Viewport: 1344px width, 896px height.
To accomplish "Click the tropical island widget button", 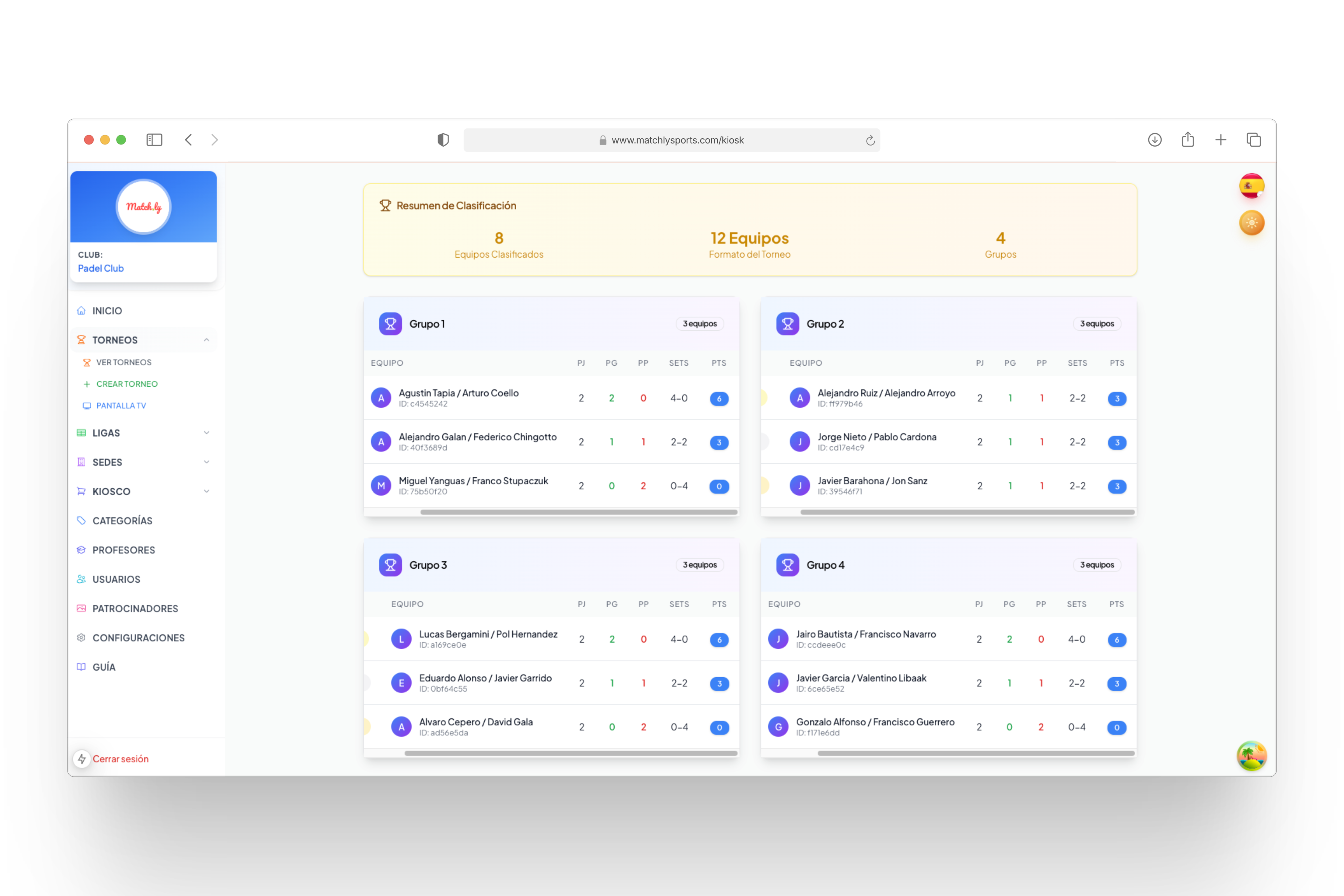I will point(1252,756).
